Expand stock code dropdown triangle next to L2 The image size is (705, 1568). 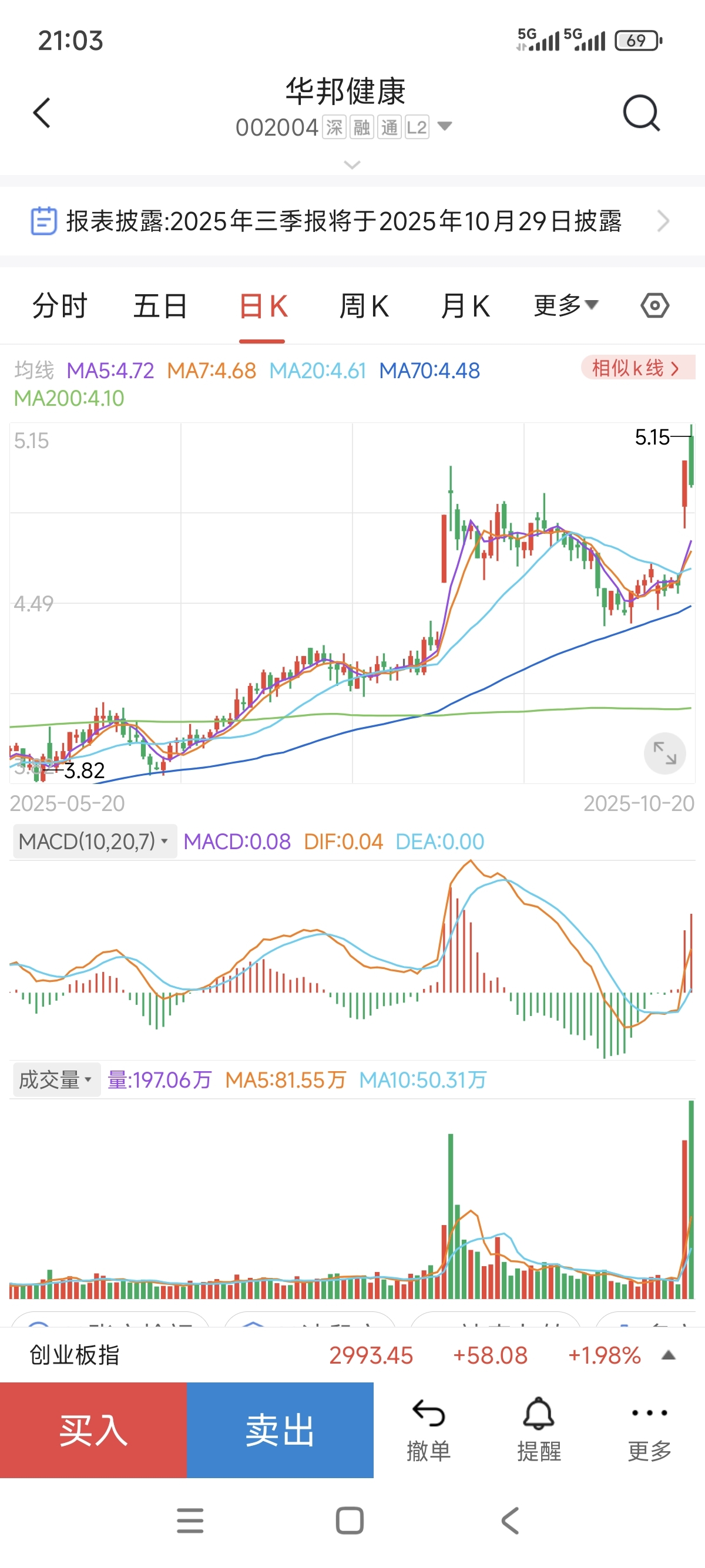pos(445,127)
